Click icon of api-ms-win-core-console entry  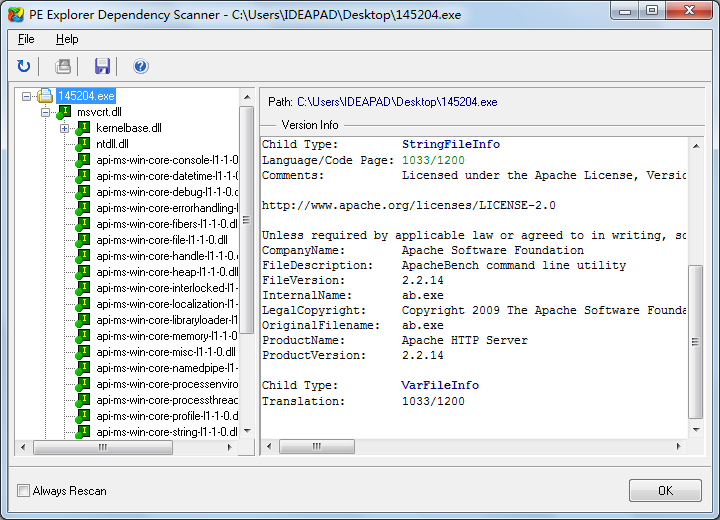pyautogui.click(x=83, y=160)
